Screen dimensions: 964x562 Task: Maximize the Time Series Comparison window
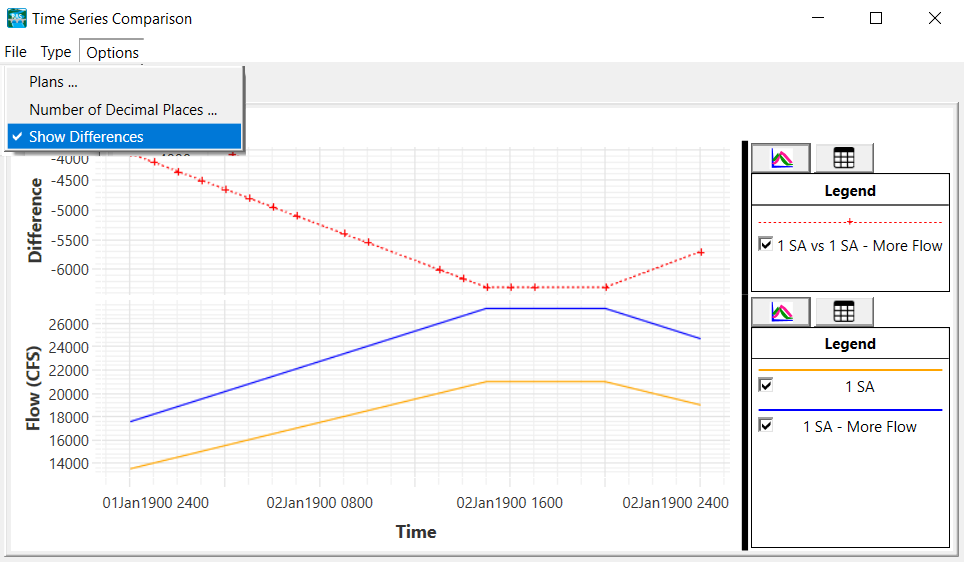pyautogui.click(x=876, y=18)
